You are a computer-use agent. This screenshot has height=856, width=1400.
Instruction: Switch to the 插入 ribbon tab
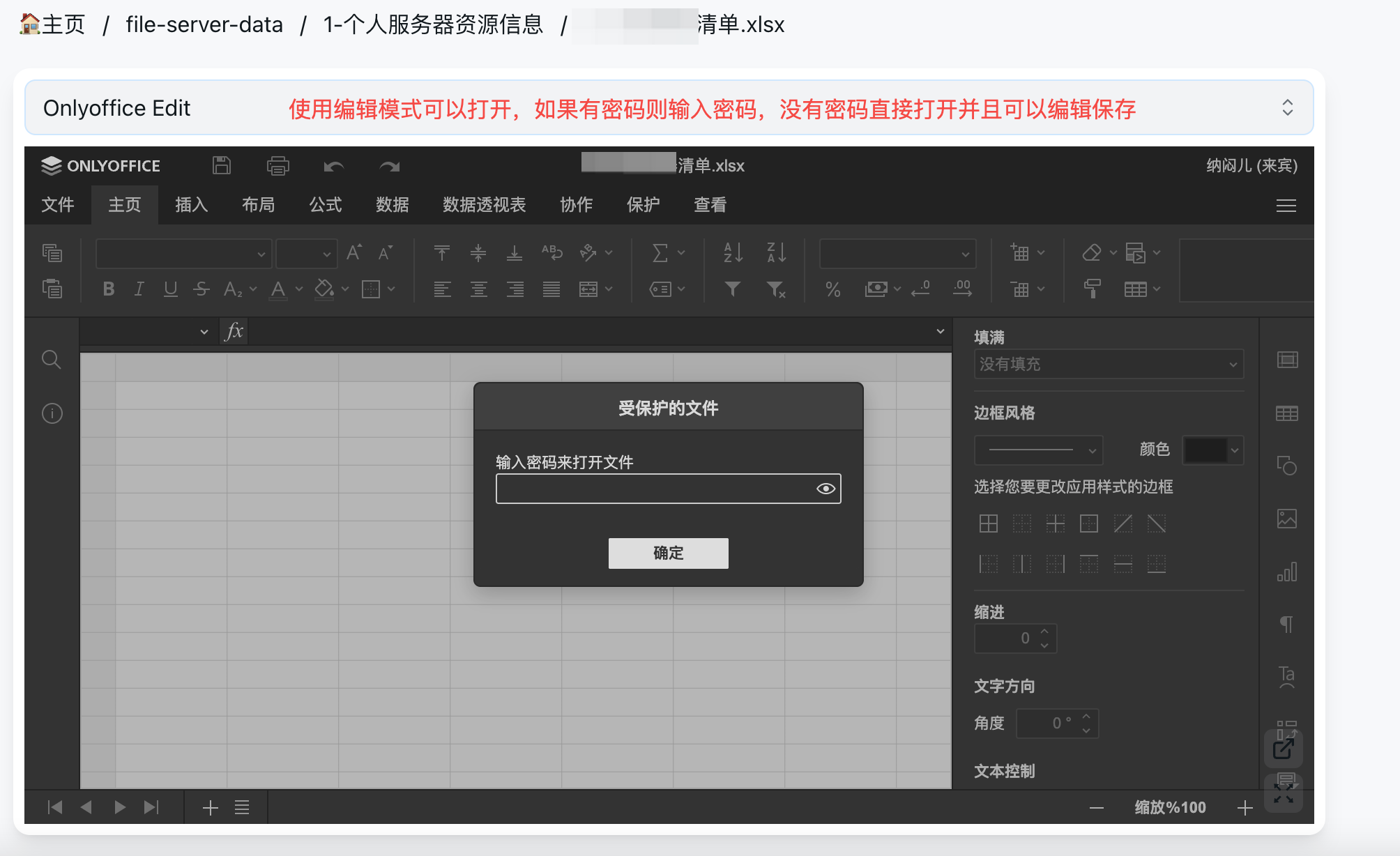(x=191, y=205)
